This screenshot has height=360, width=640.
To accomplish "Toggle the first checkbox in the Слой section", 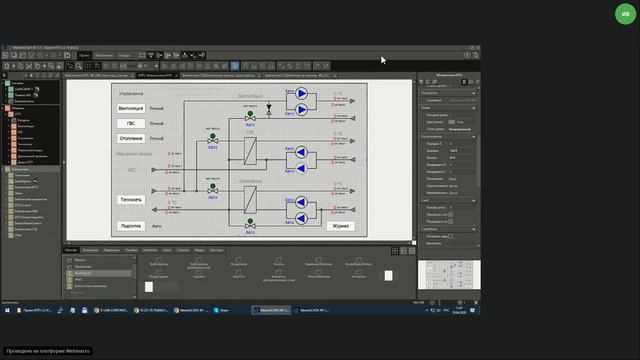I will (450, 214).
